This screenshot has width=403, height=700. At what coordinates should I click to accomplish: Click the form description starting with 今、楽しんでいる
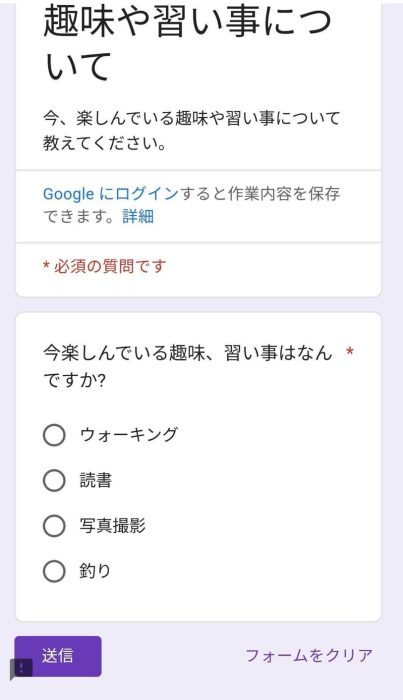point(191,131)
